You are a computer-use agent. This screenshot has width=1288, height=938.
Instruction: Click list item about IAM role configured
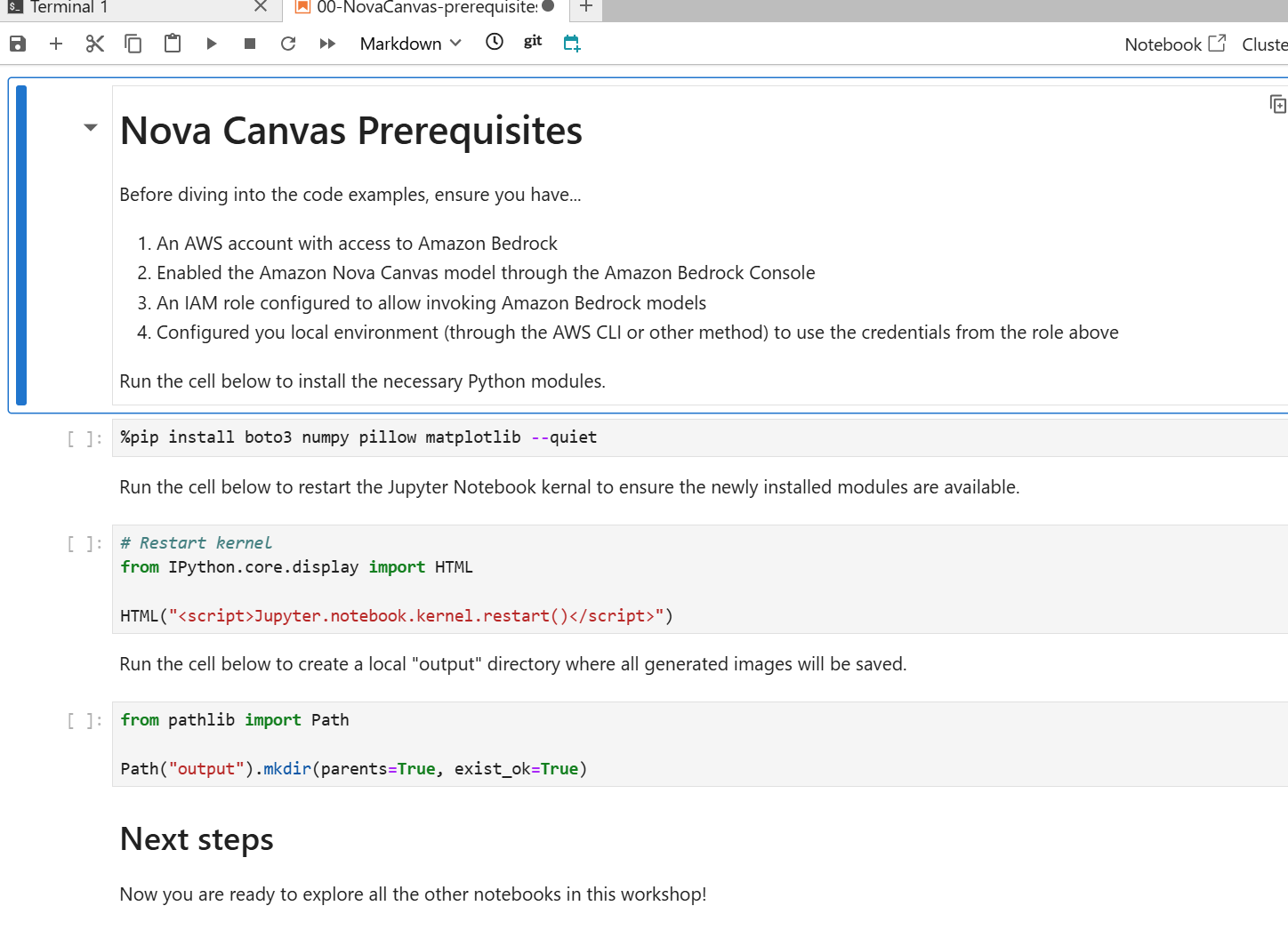431,303
